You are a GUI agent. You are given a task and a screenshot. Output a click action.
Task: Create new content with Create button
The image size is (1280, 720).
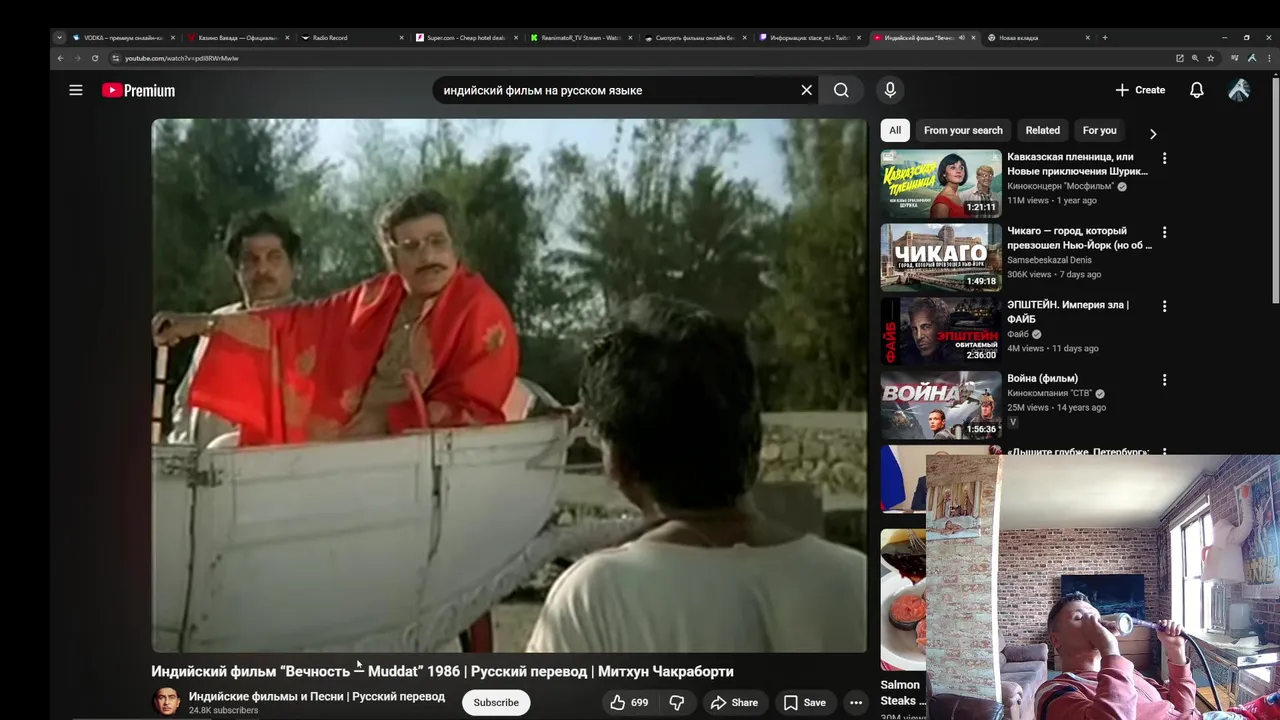click(1140, 90)
